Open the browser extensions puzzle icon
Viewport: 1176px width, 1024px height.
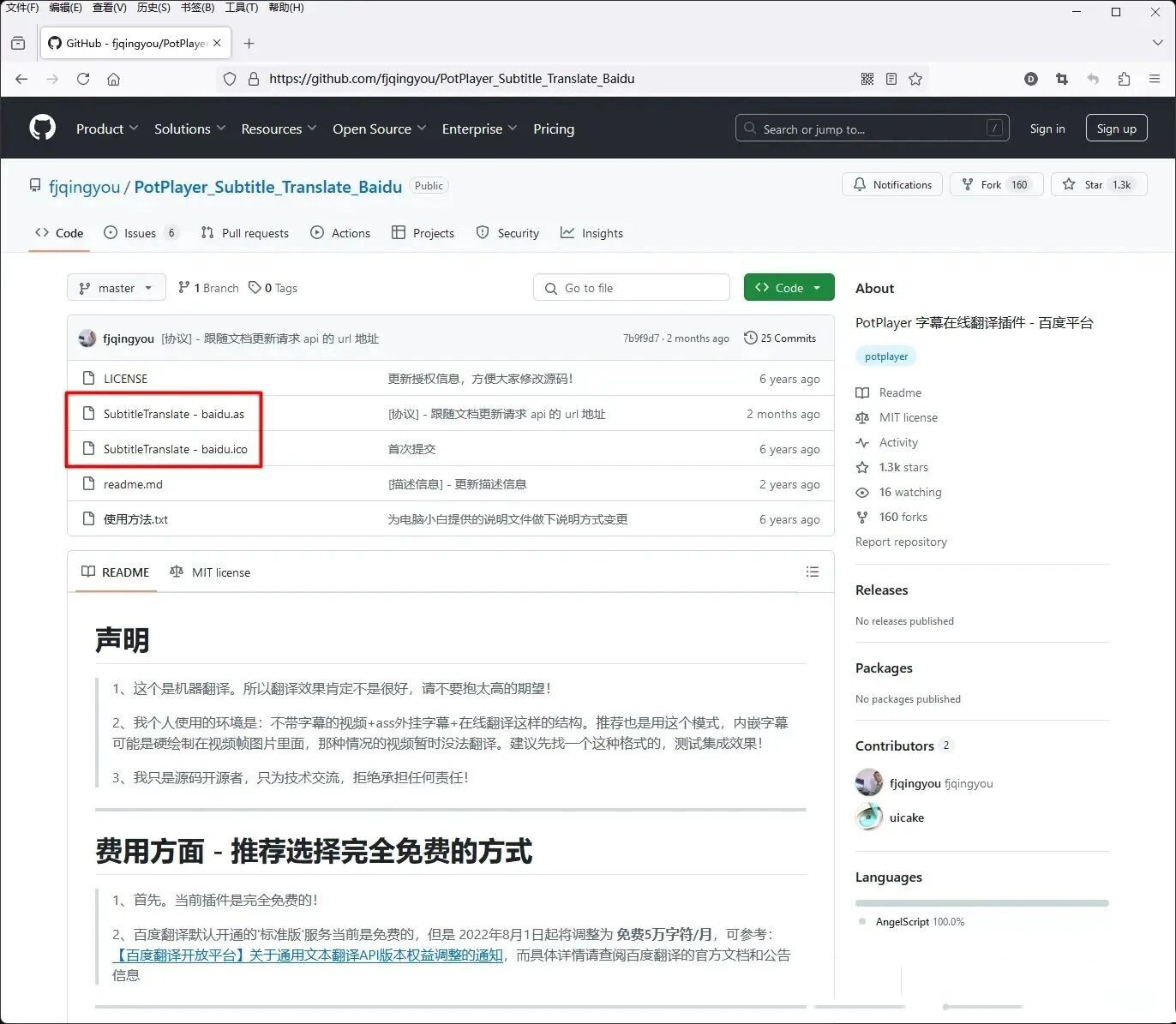[x=1124, y=78]
